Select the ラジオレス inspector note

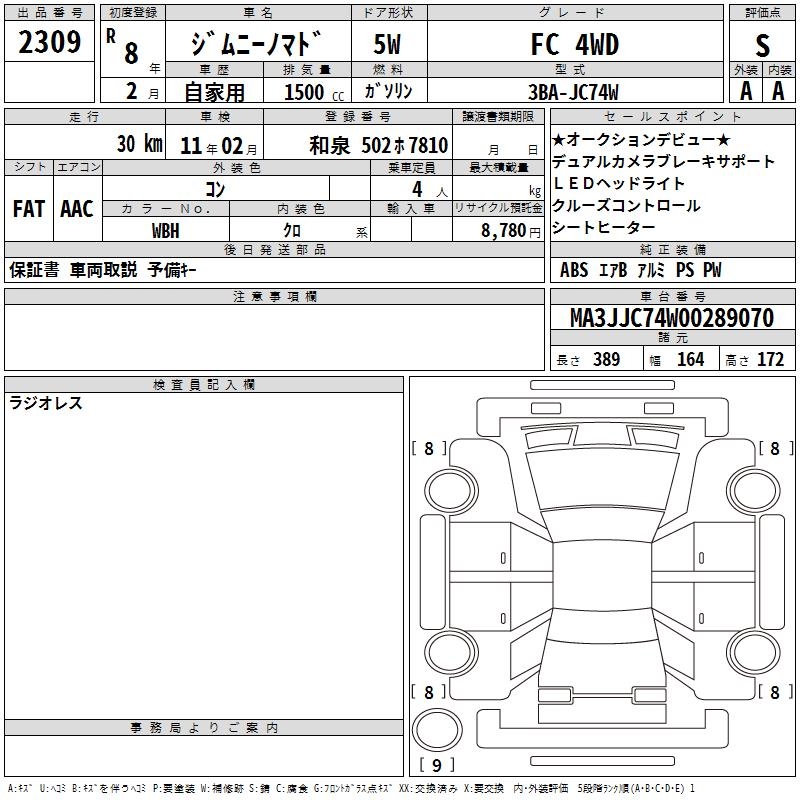pos(46,404)
